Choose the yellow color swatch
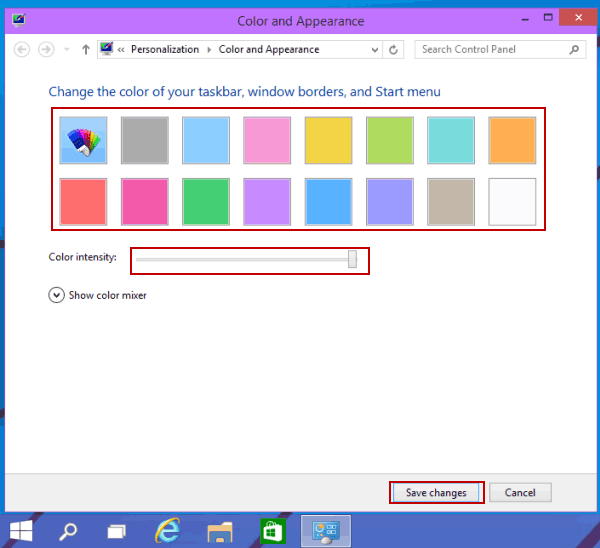Image resolution: width=600 pixels, height=548 pixels. [x=328, y=140]
